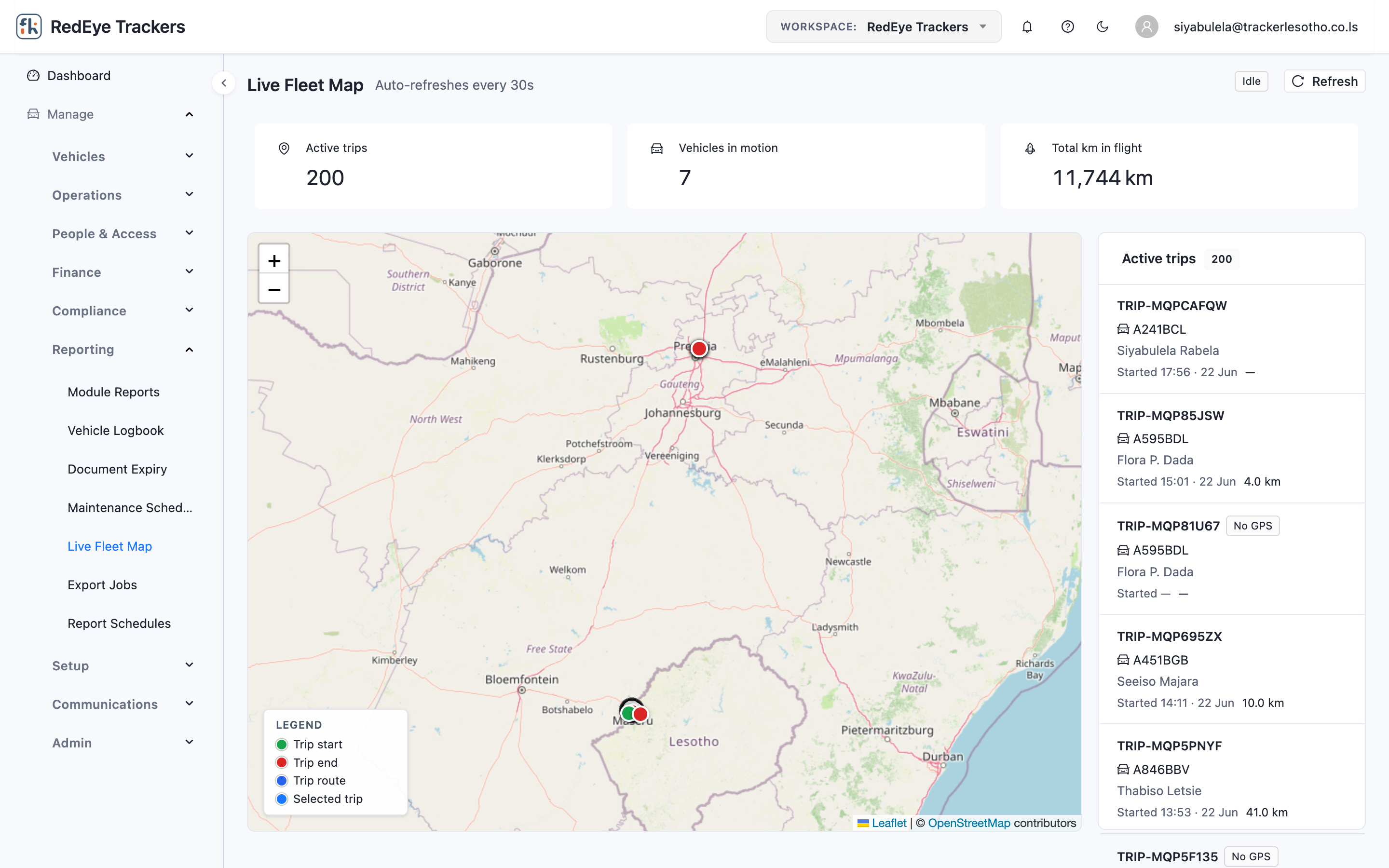1389x868 pixels.
Task: Open the Workspace RedEye Trackers dropdown
Action: [x=884, y=27]
